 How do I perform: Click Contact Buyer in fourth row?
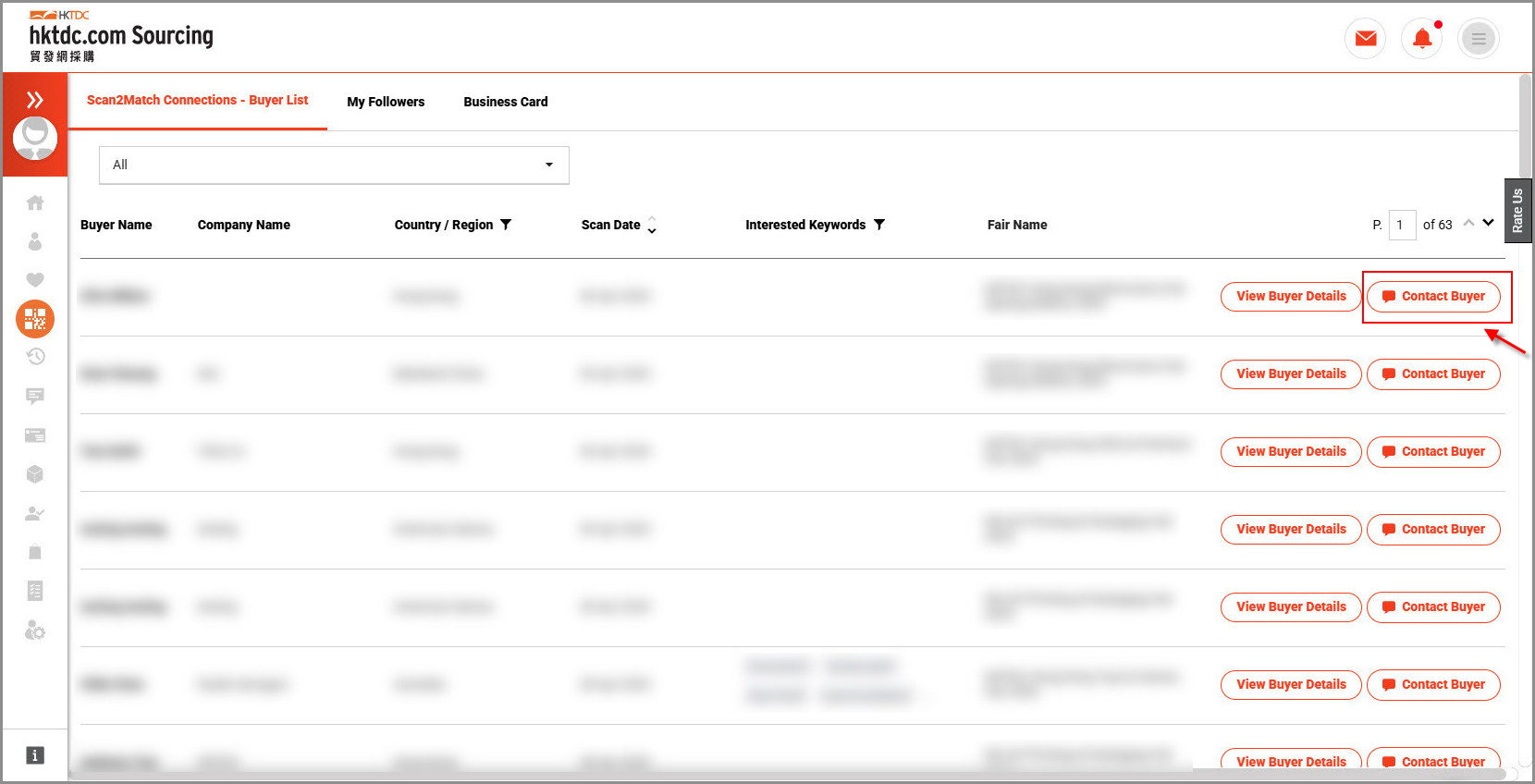click(x=1433, y=529)
